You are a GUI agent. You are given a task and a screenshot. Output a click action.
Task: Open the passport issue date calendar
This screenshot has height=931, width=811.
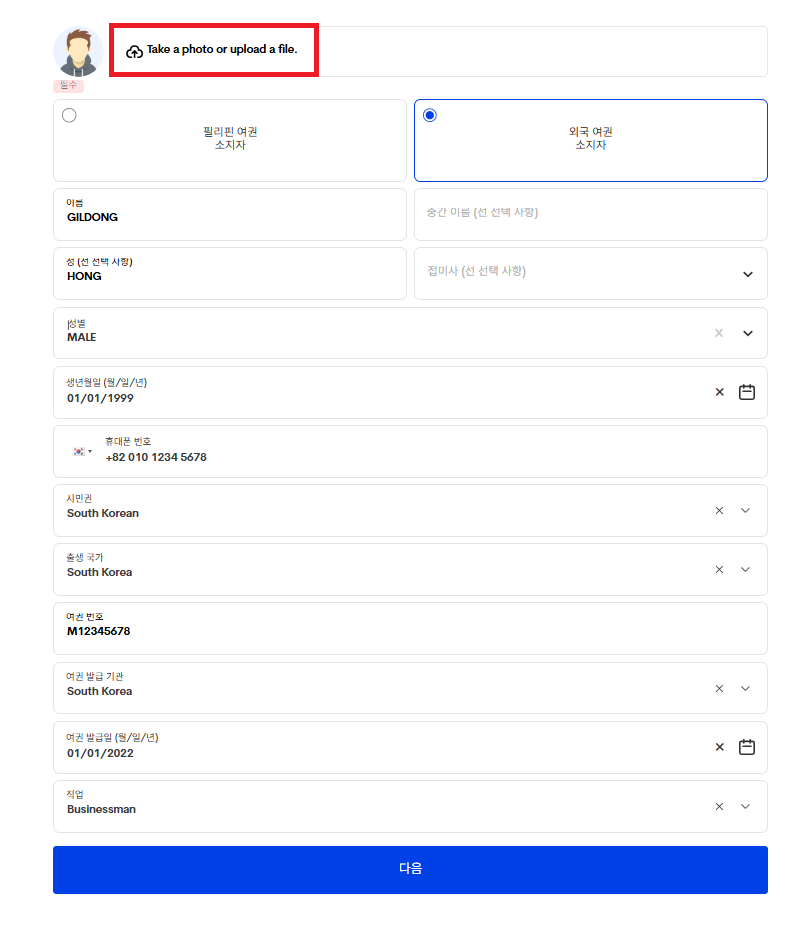coord(746,746)
